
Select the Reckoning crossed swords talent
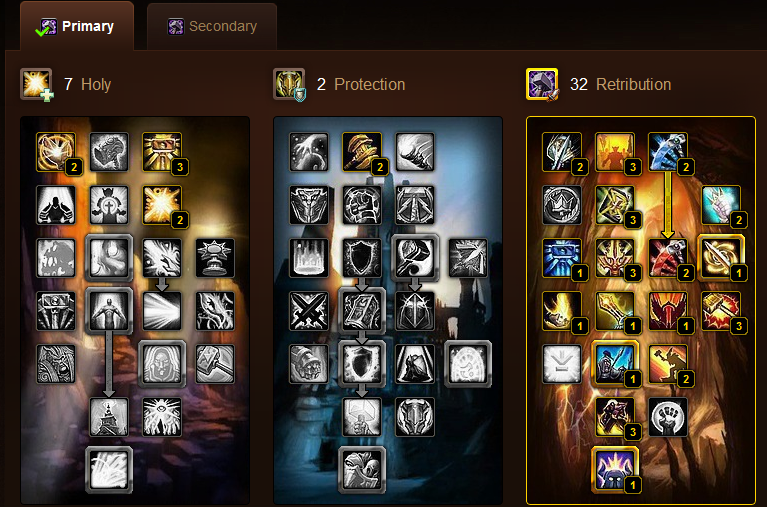[x=309, y=311]
